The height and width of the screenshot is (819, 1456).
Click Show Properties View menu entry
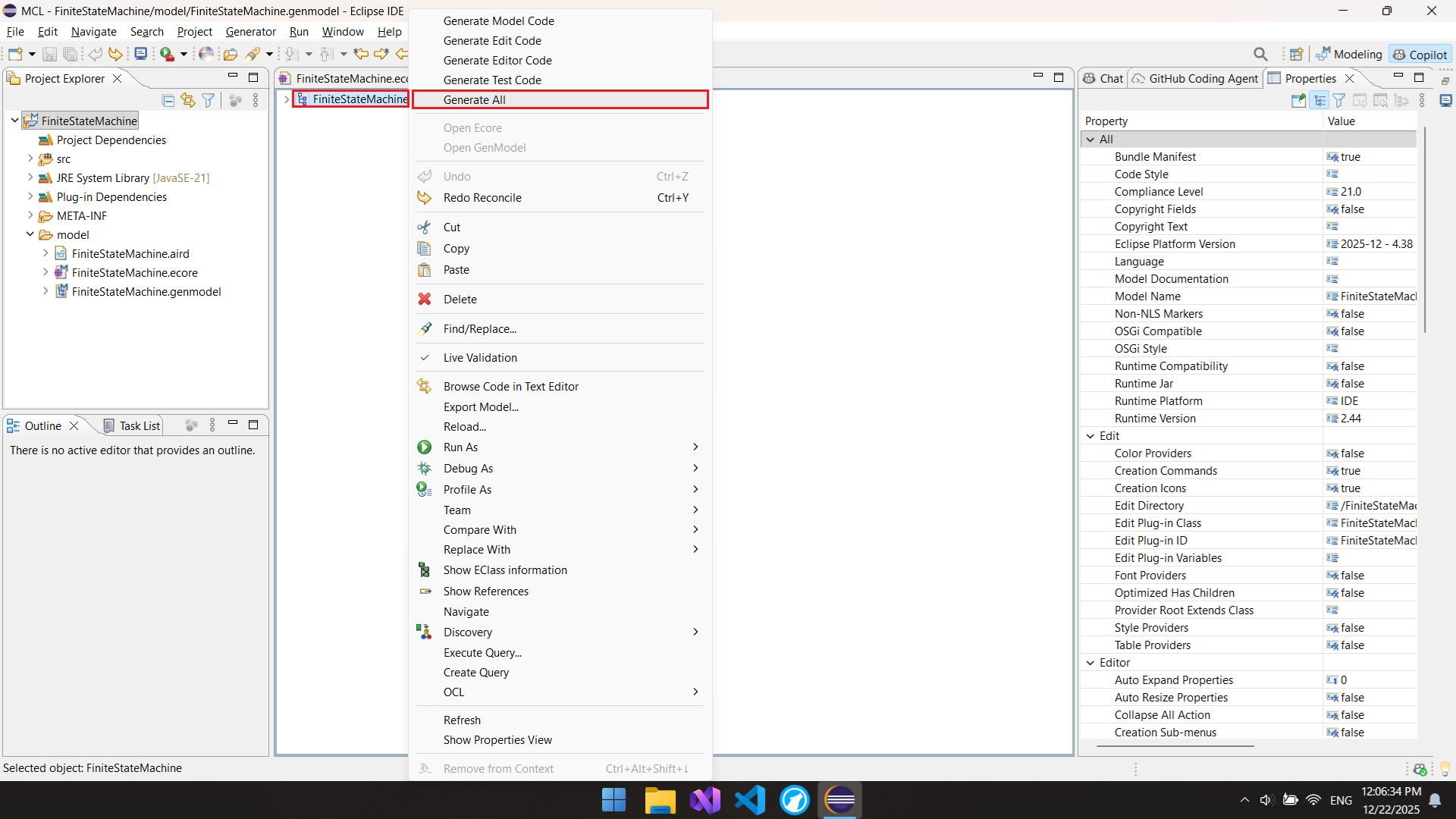point(497,740)
